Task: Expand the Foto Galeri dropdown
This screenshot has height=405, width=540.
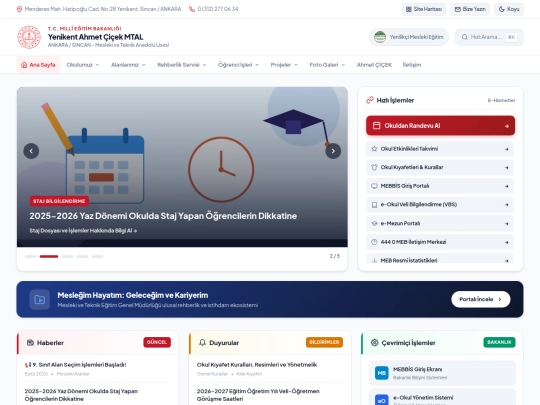Action: [327, 65]
